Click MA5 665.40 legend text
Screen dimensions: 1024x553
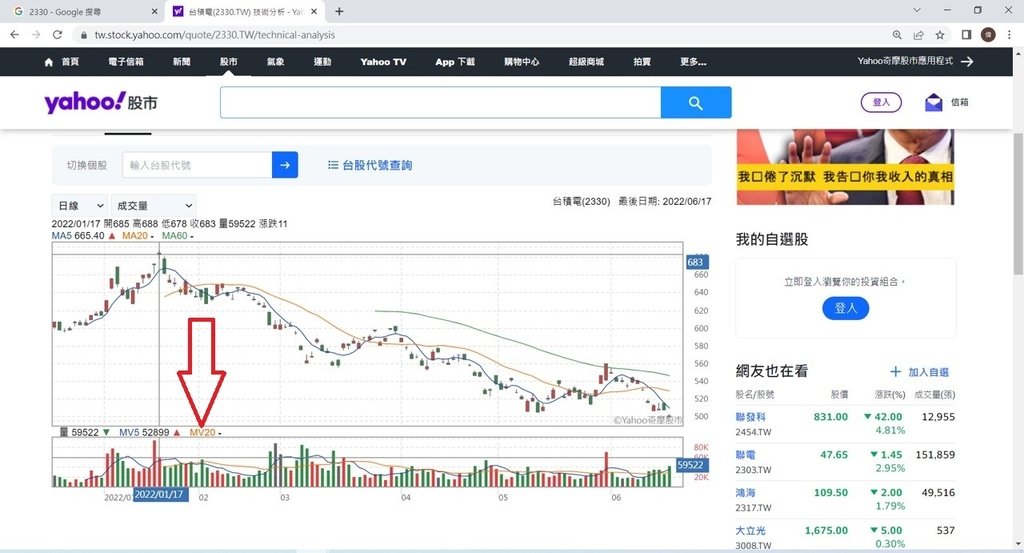[x=78, y=236]
